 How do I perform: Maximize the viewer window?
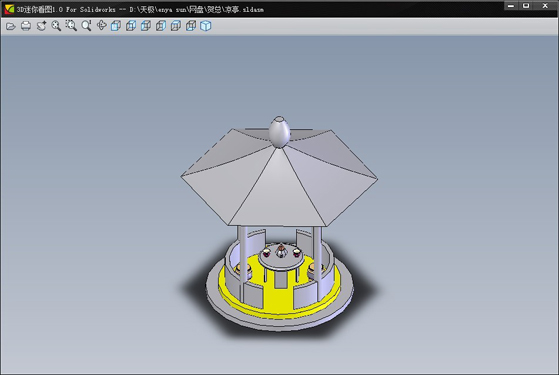pyautogui.click(x=526, y=5)
